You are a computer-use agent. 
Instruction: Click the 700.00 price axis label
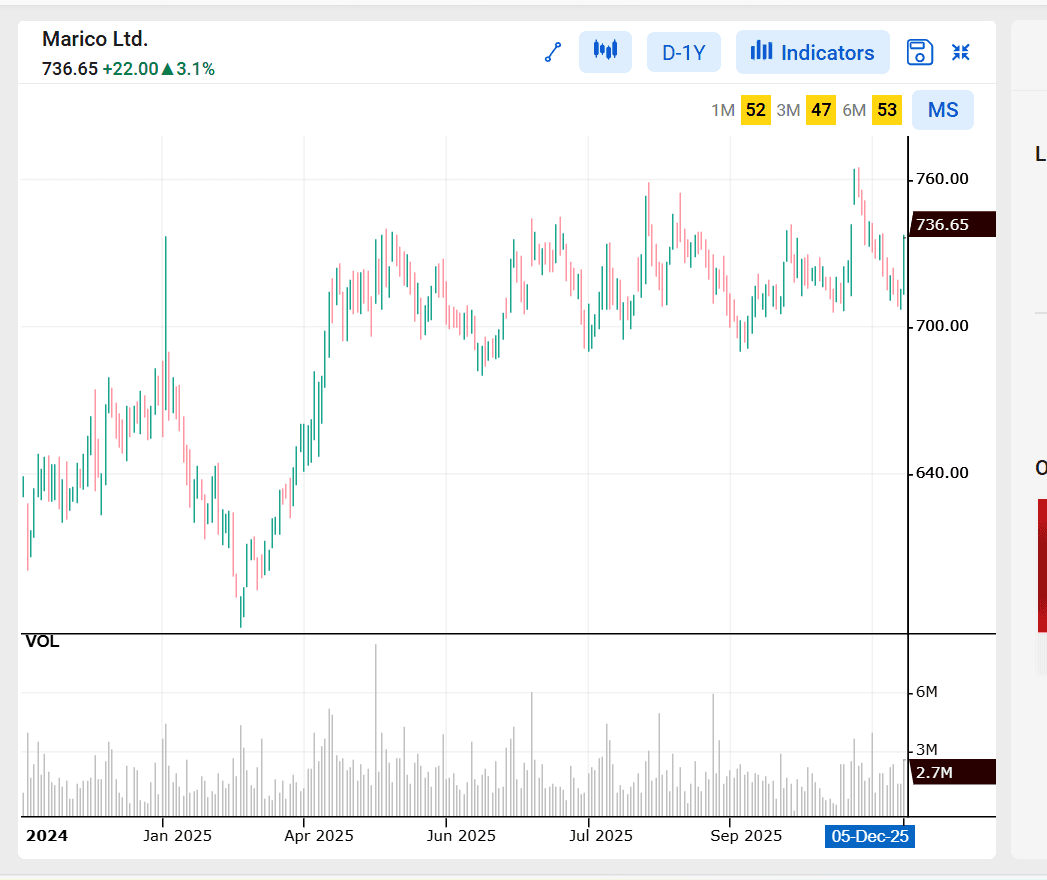942,326
